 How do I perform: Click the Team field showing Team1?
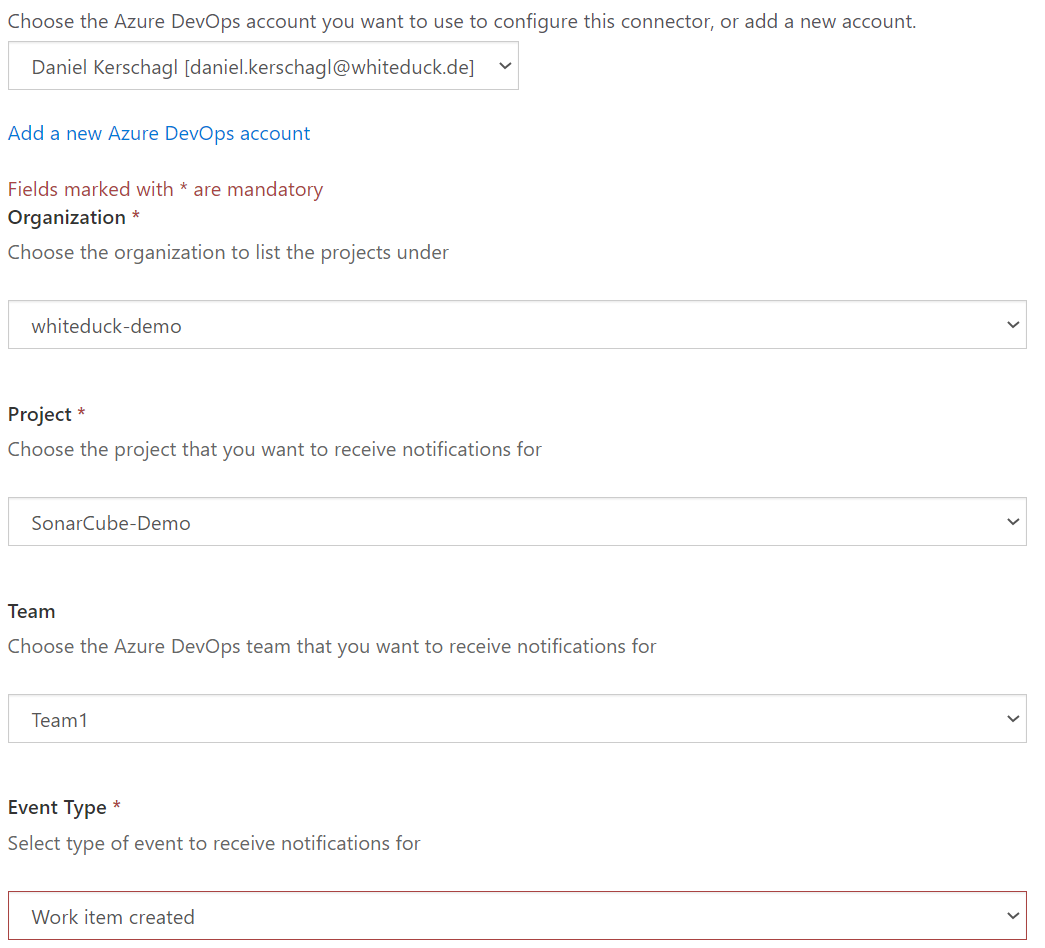point(517,718)
